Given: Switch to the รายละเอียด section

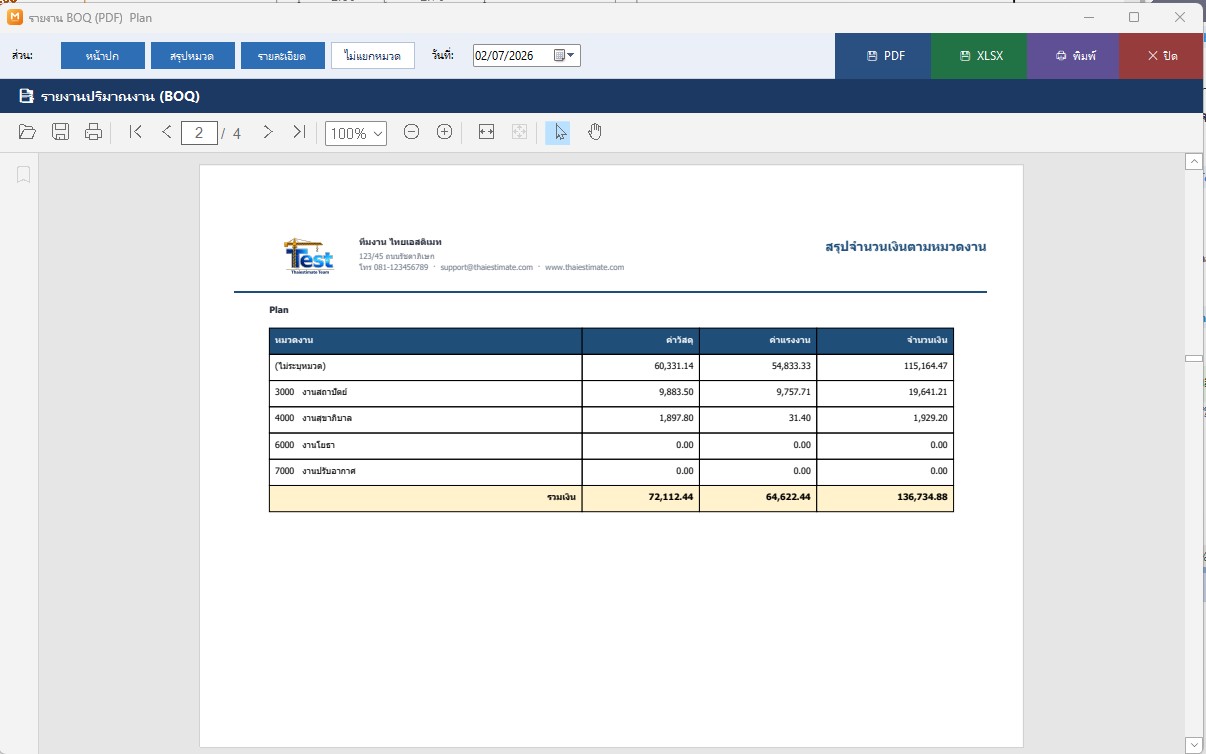Looking at the screenshot, I should tap(281, 56).
